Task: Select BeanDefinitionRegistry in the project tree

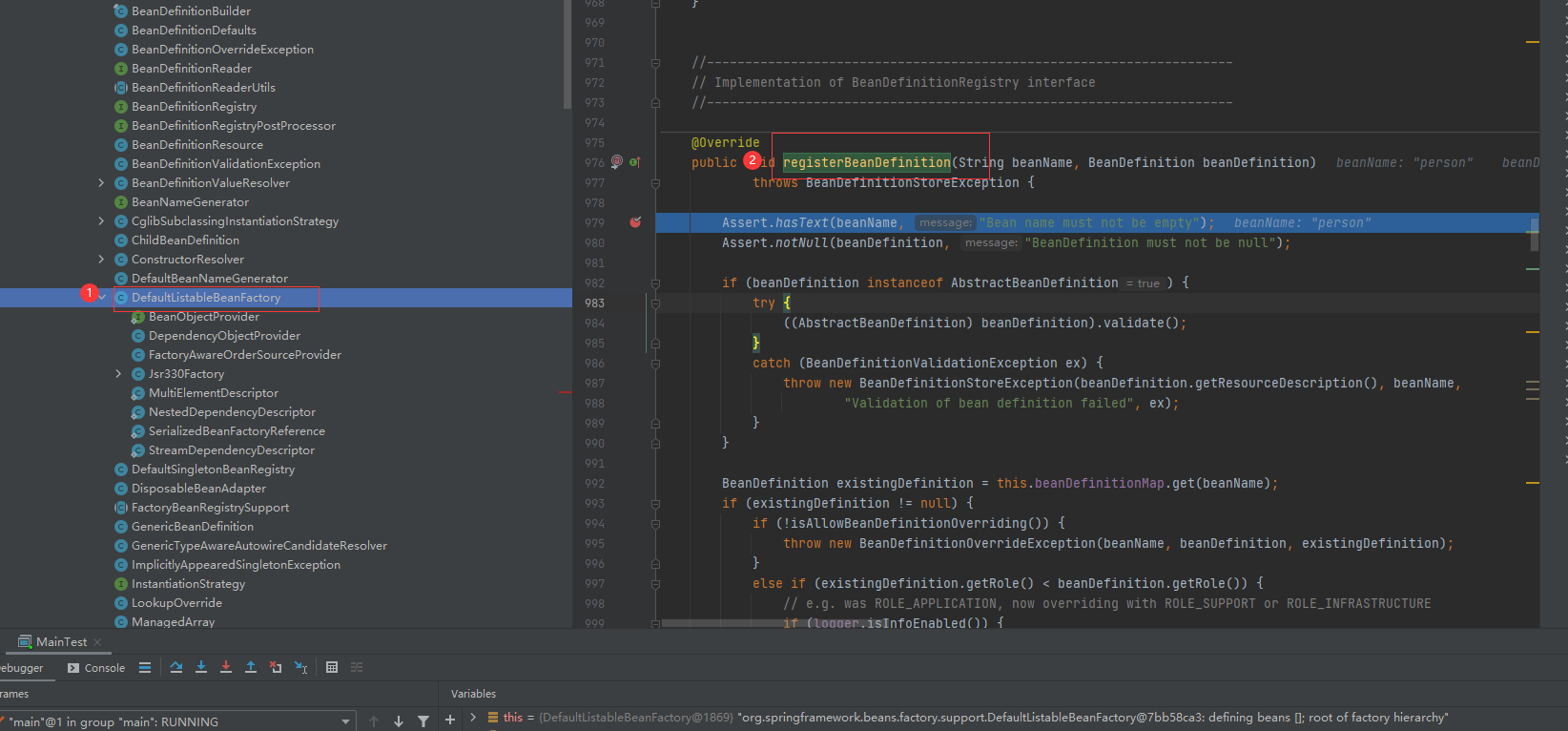Action: [x=194, y=107]
